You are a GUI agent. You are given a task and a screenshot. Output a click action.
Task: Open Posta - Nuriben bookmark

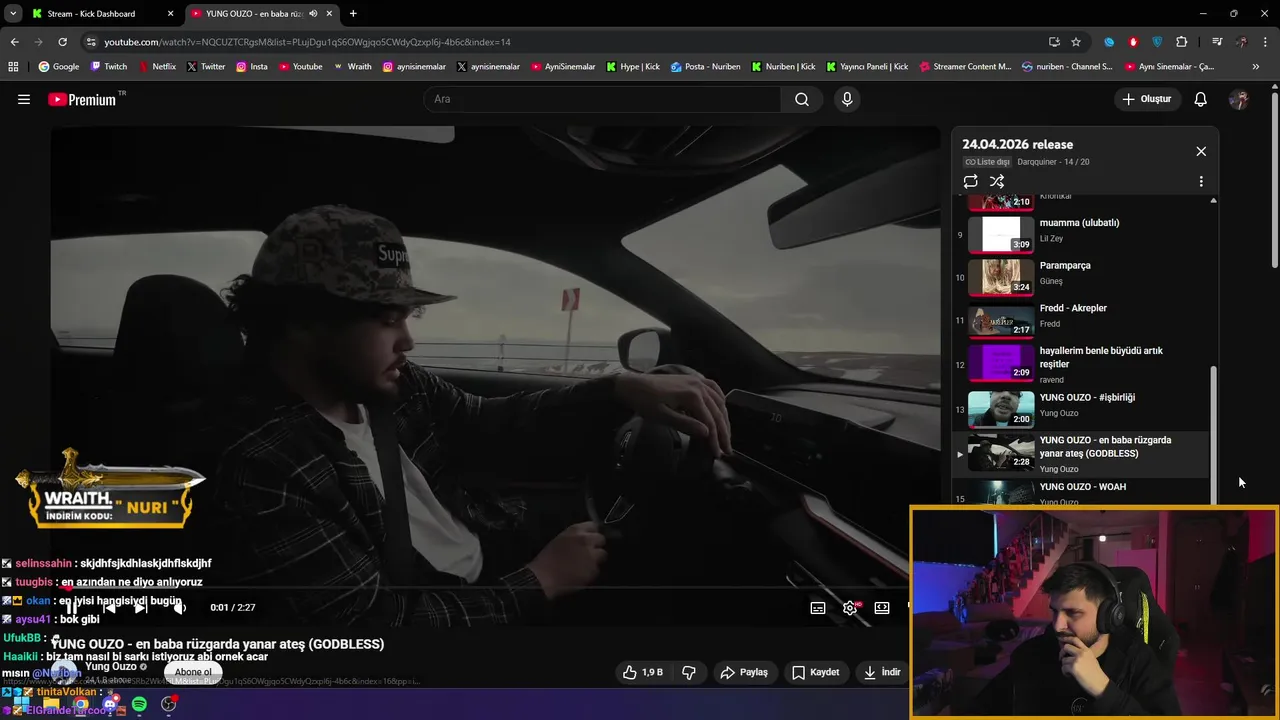pos(705,67)
